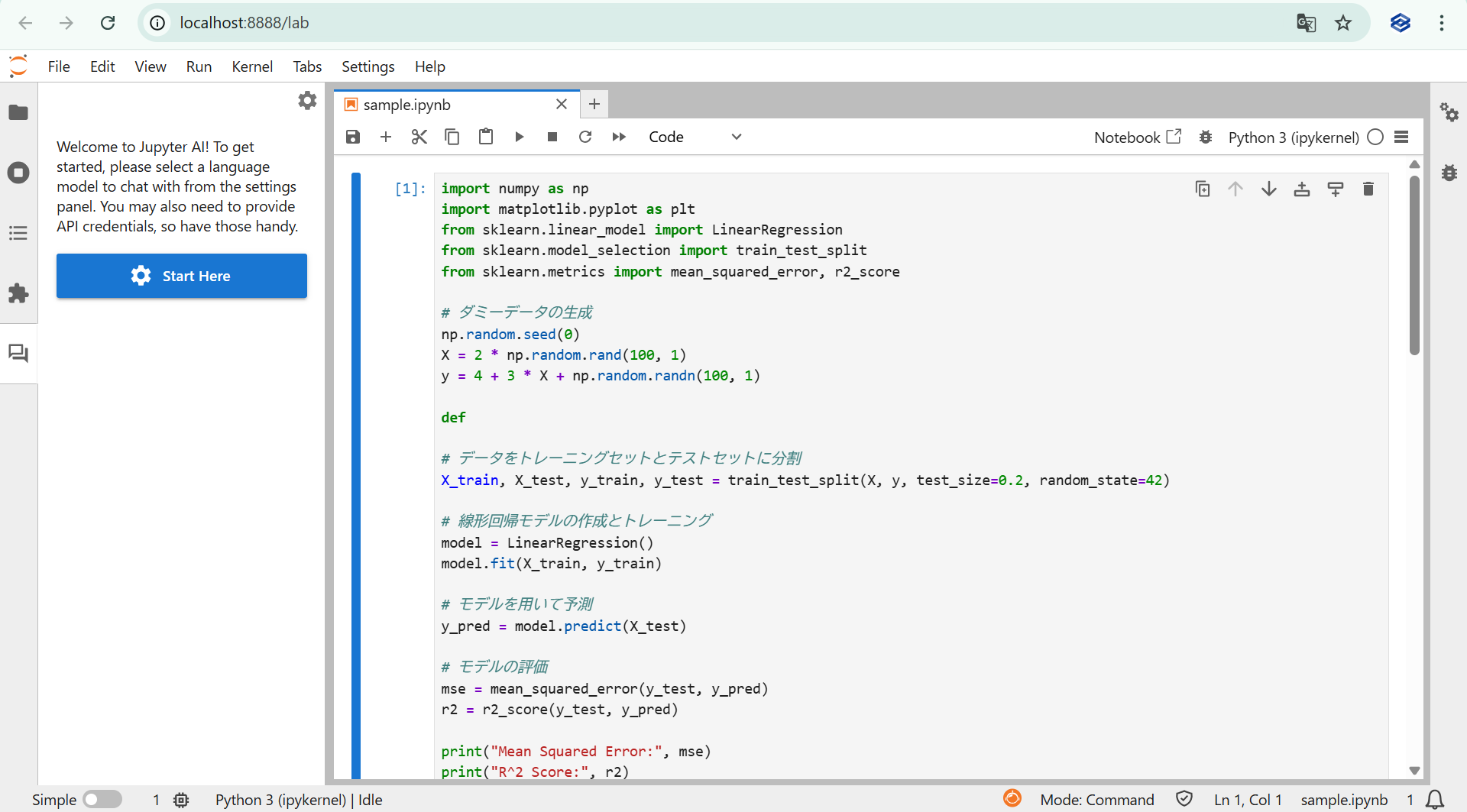Click the Start Here button

coord(182,276)
